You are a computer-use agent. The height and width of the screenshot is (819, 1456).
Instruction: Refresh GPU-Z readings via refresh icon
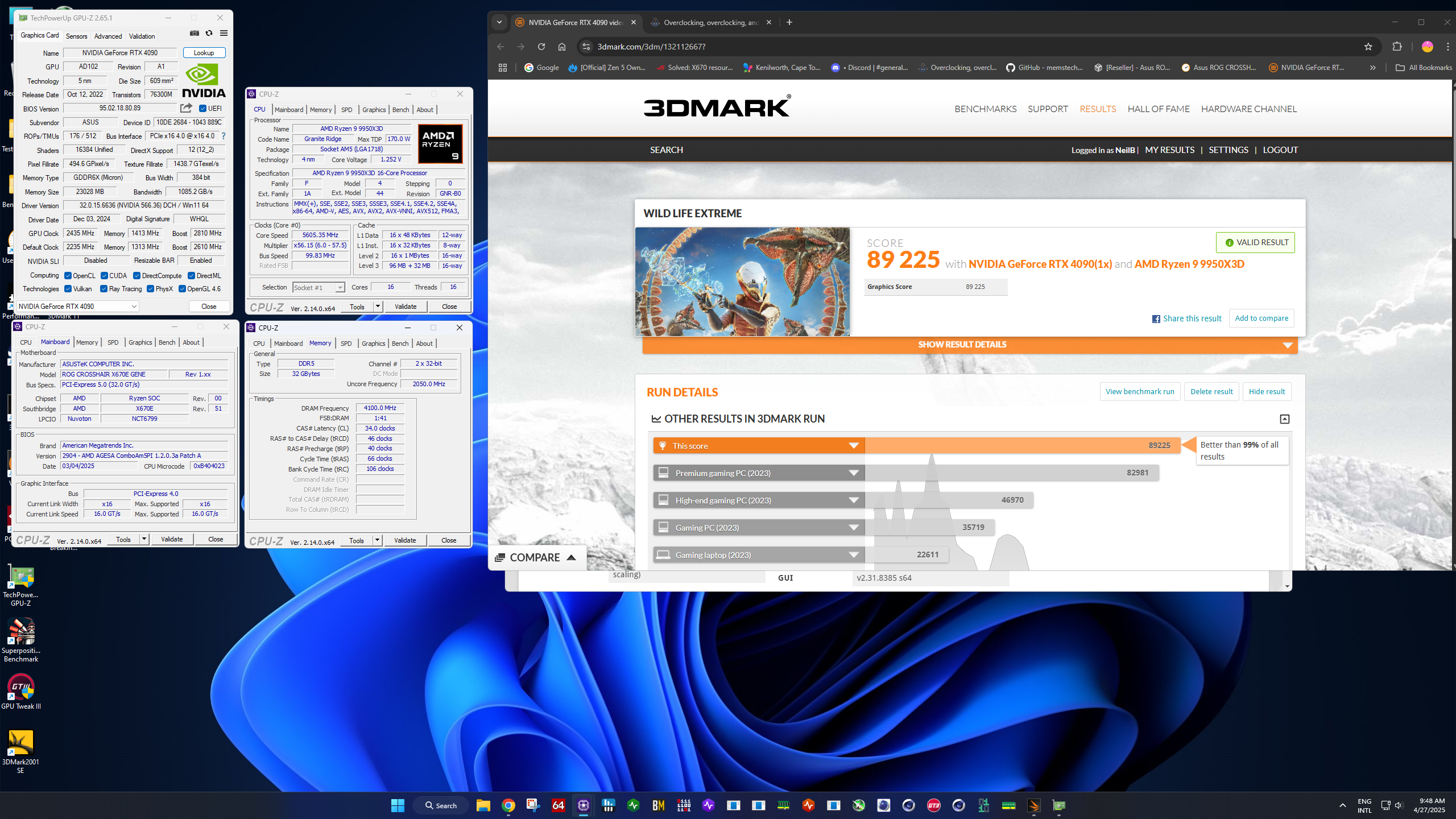209,33
